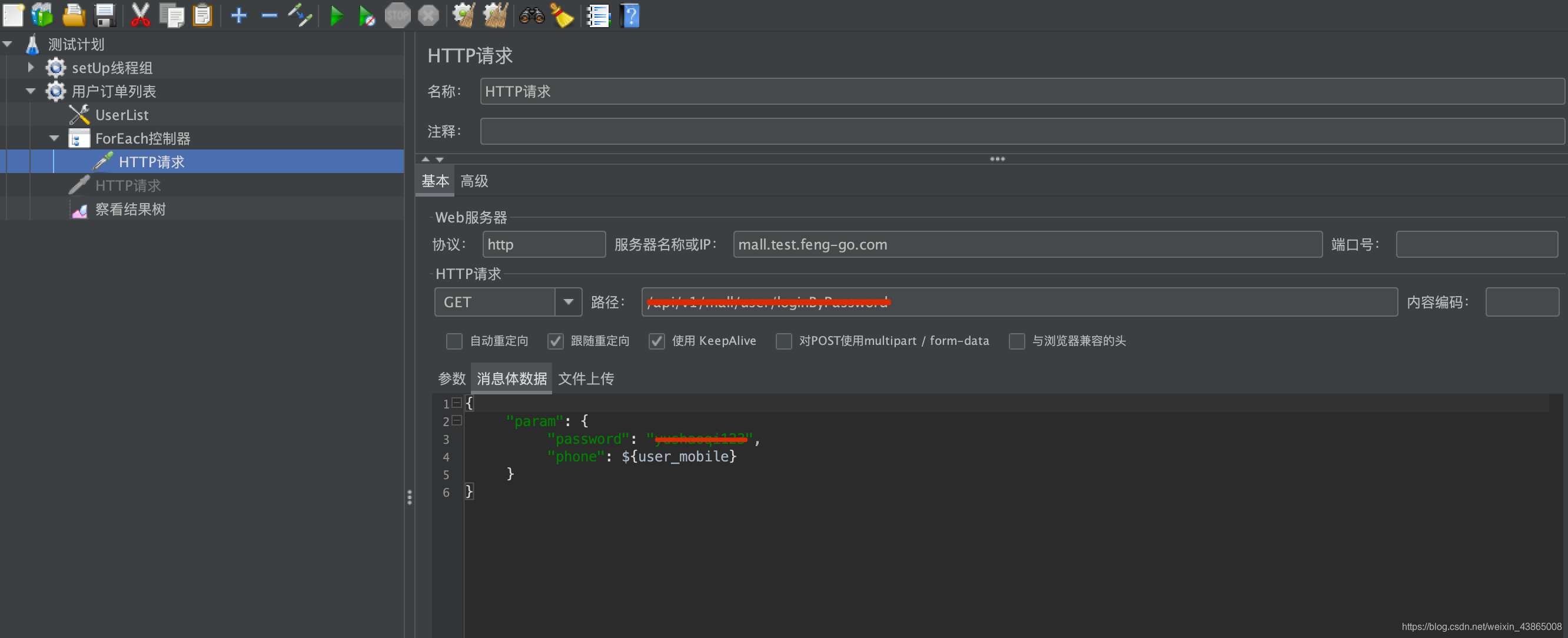The height and width of the screenshot is (638, 1568).
Task: Uncheck 跟随重定向 checkbox
Action: point(555,341)
